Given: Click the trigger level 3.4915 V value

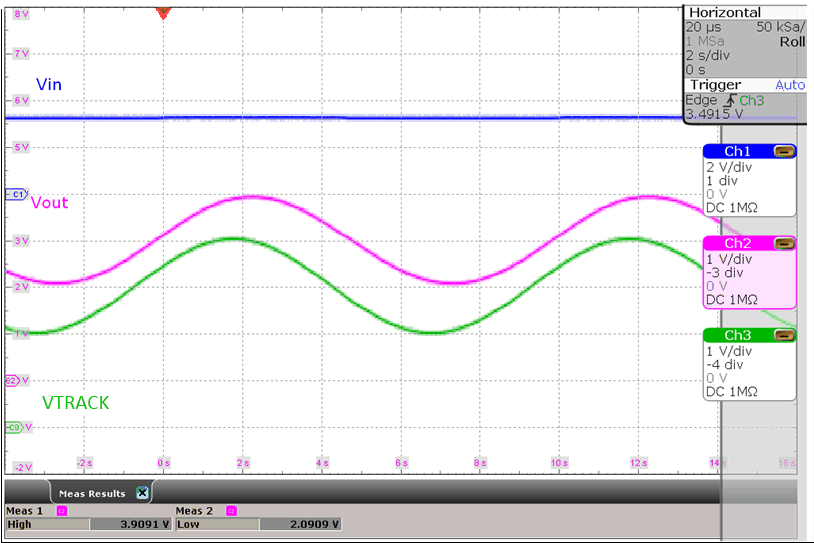Looking at the screenshot, I should [x=714, y=113].
